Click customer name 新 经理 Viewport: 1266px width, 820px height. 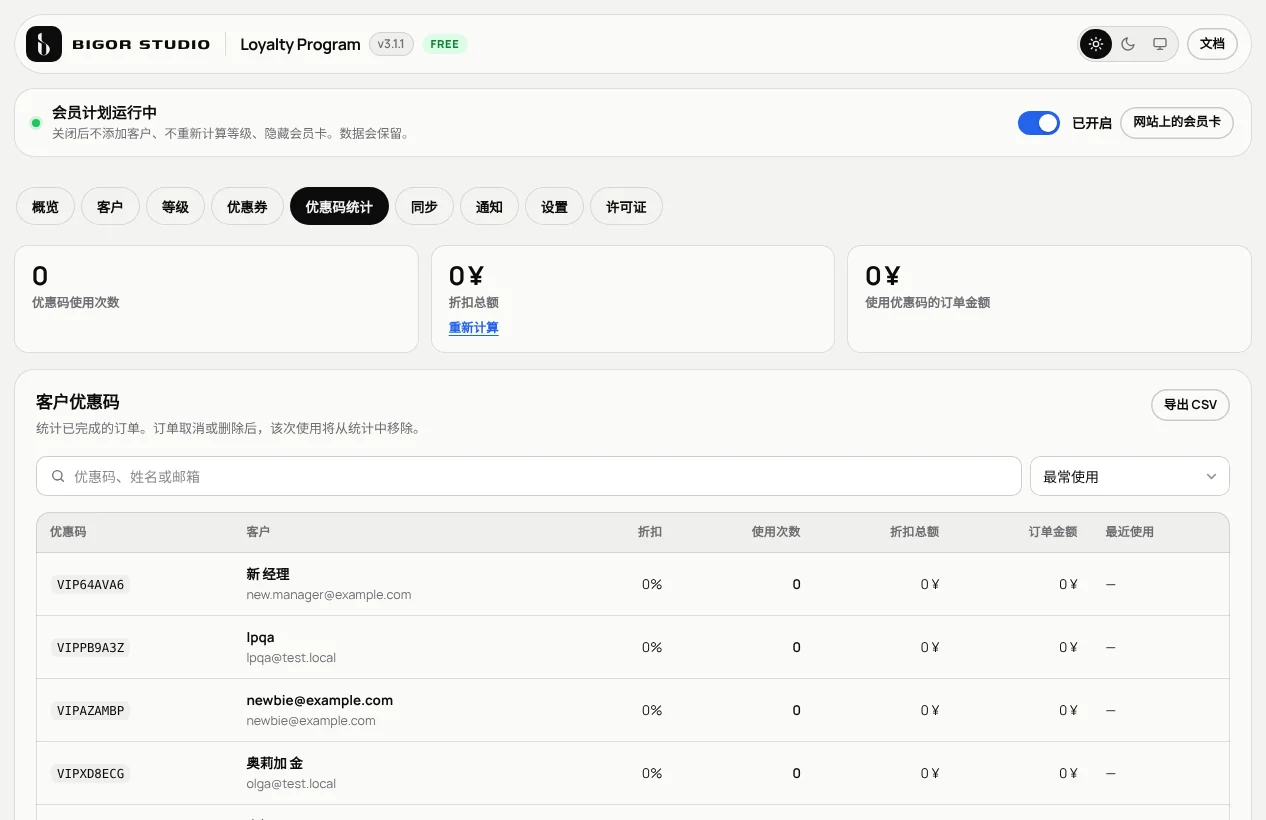click(x=268, y=574)
